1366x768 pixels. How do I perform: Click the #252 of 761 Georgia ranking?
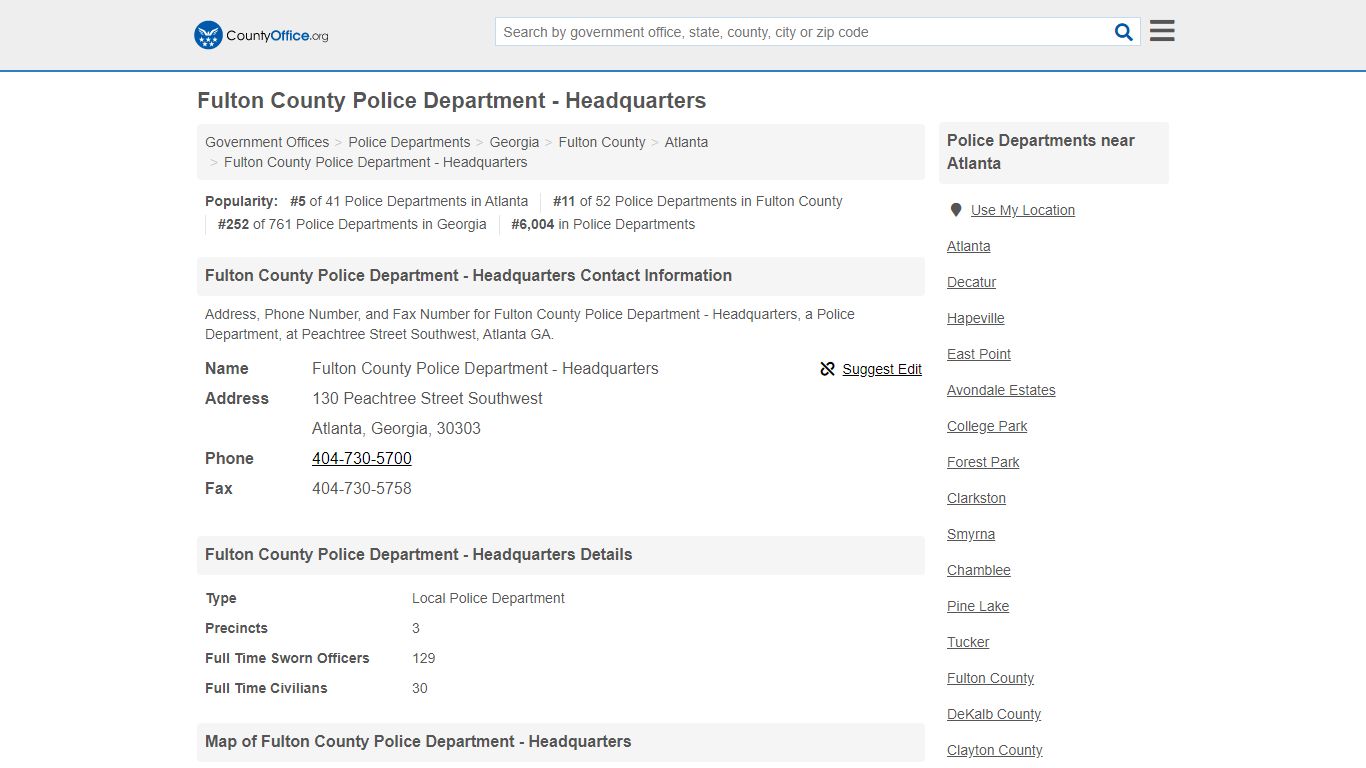352,224
